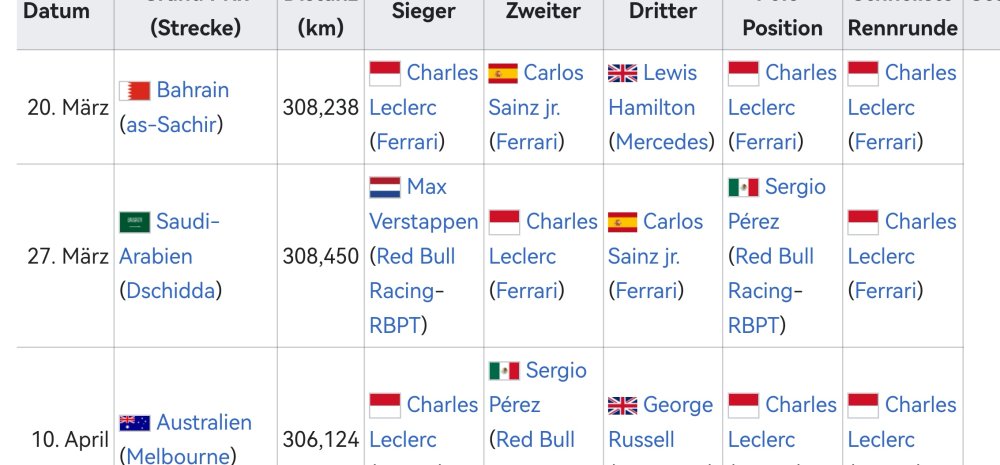
Task: Click the UK flag beside George Russell
Action: click(623, 405)
